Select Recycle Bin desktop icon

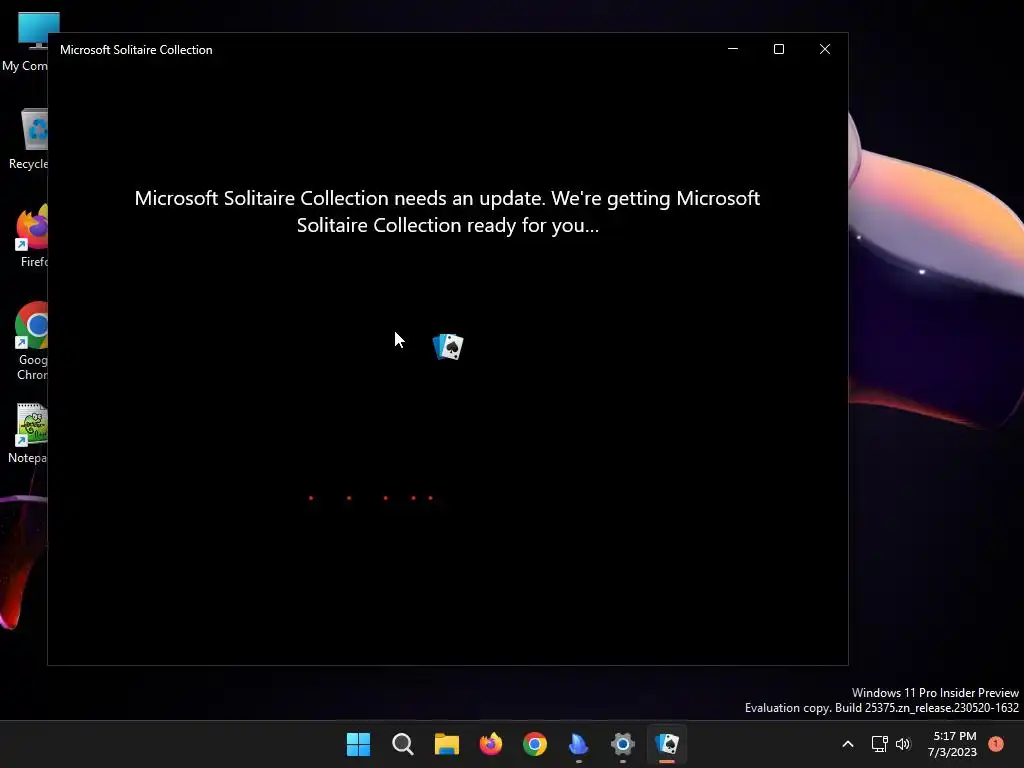(x=27, y=138)
